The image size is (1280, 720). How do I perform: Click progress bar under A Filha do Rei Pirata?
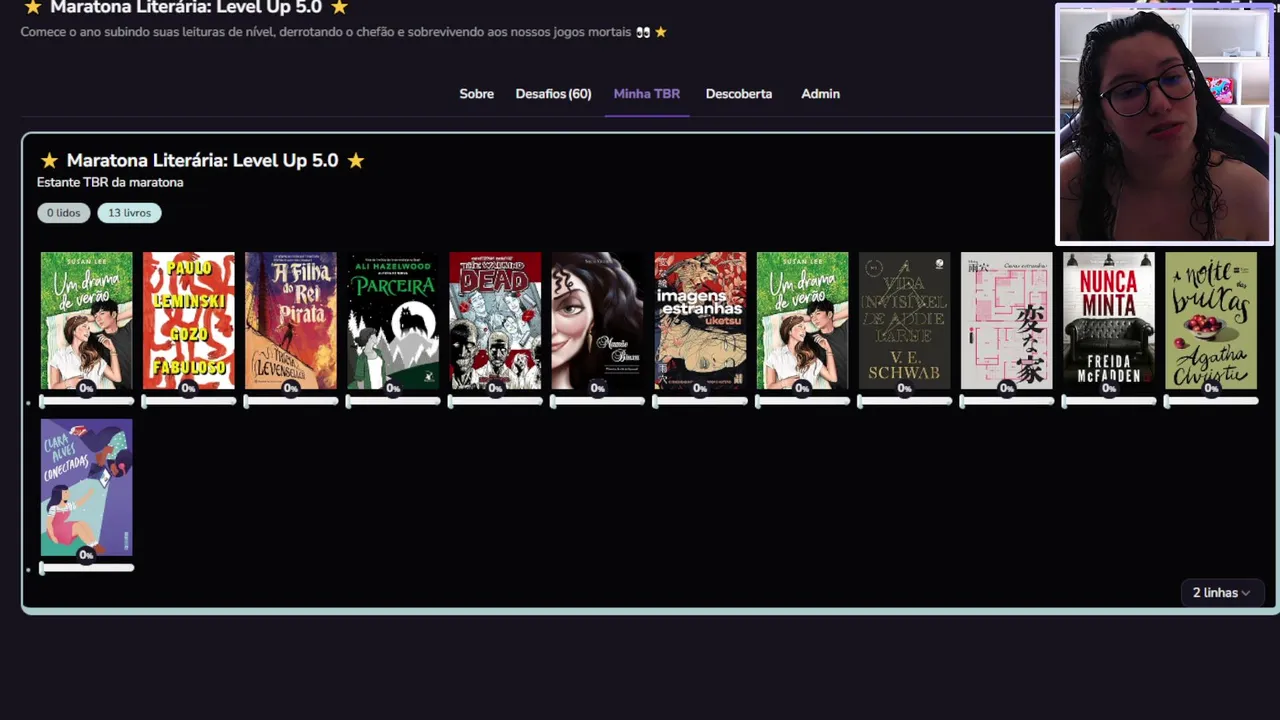coord(291,401)
